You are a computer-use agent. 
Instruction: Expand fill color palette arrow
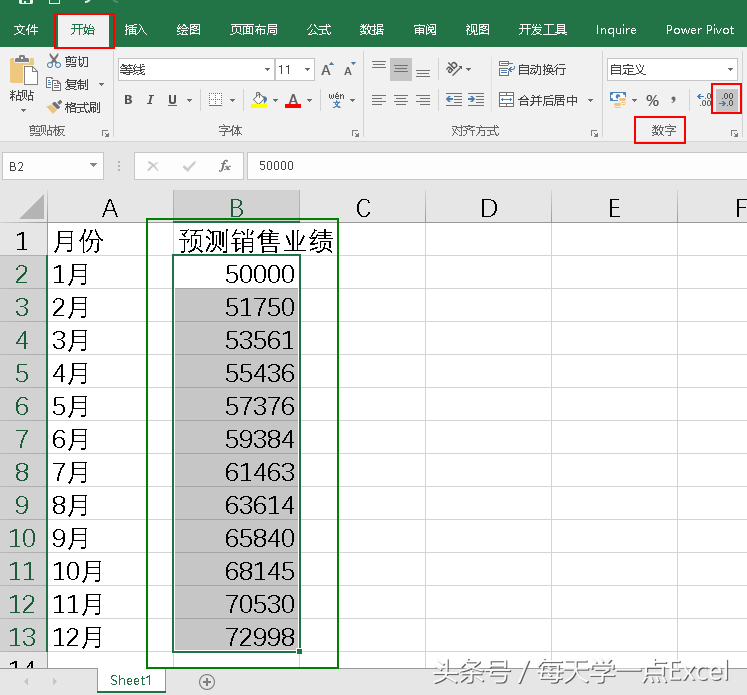275,100
